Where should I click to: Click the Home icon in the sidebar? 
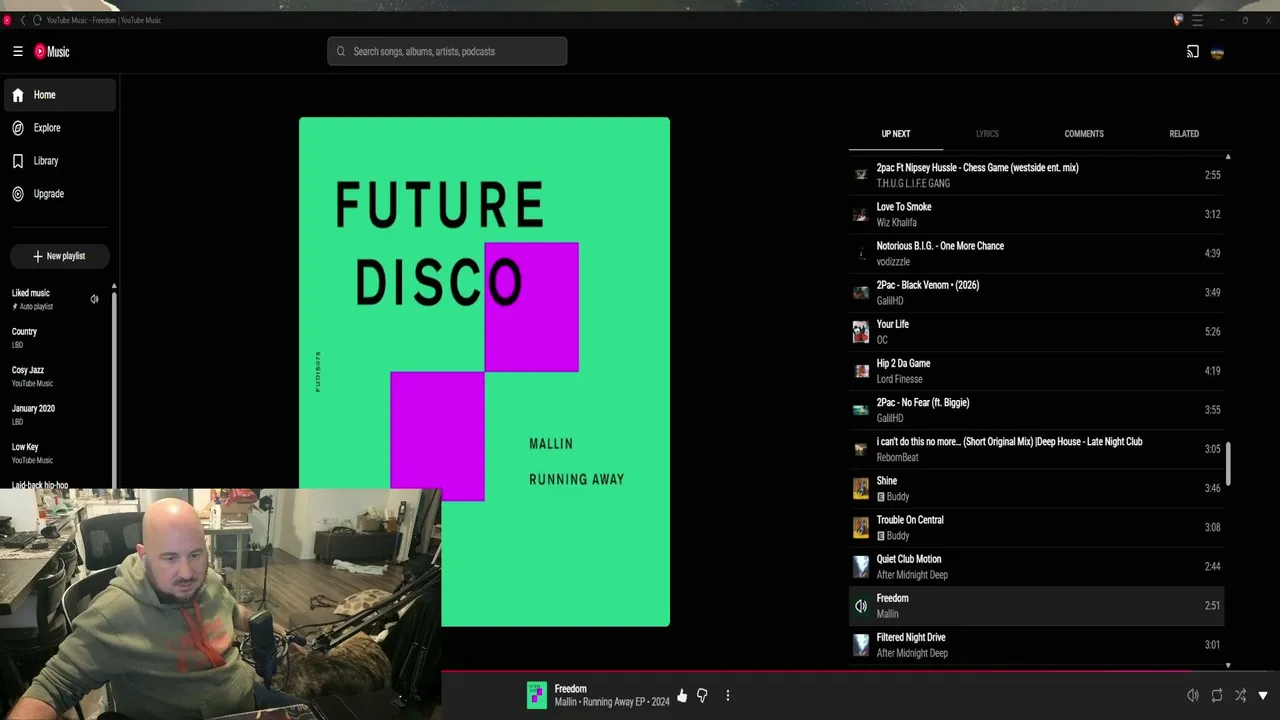[x=18, y=95]
